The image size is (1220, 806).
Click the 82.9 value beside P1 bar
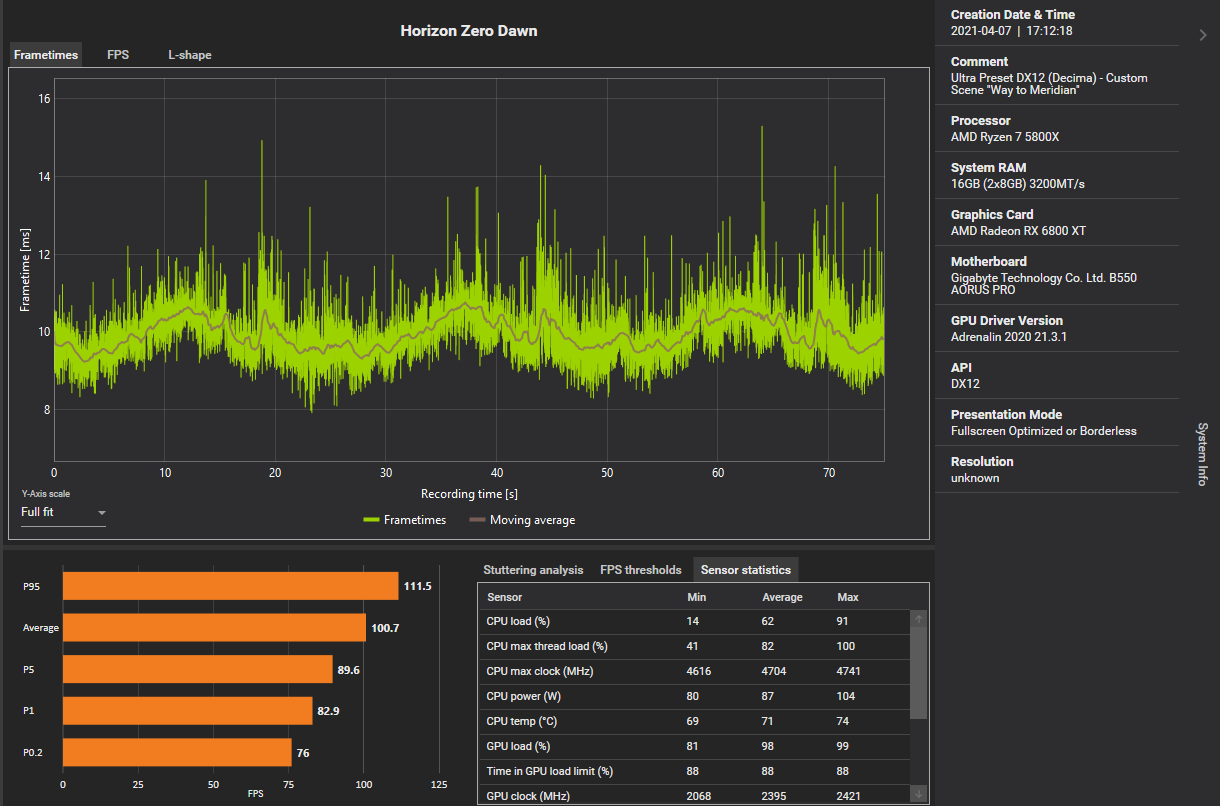click(329, 711)
